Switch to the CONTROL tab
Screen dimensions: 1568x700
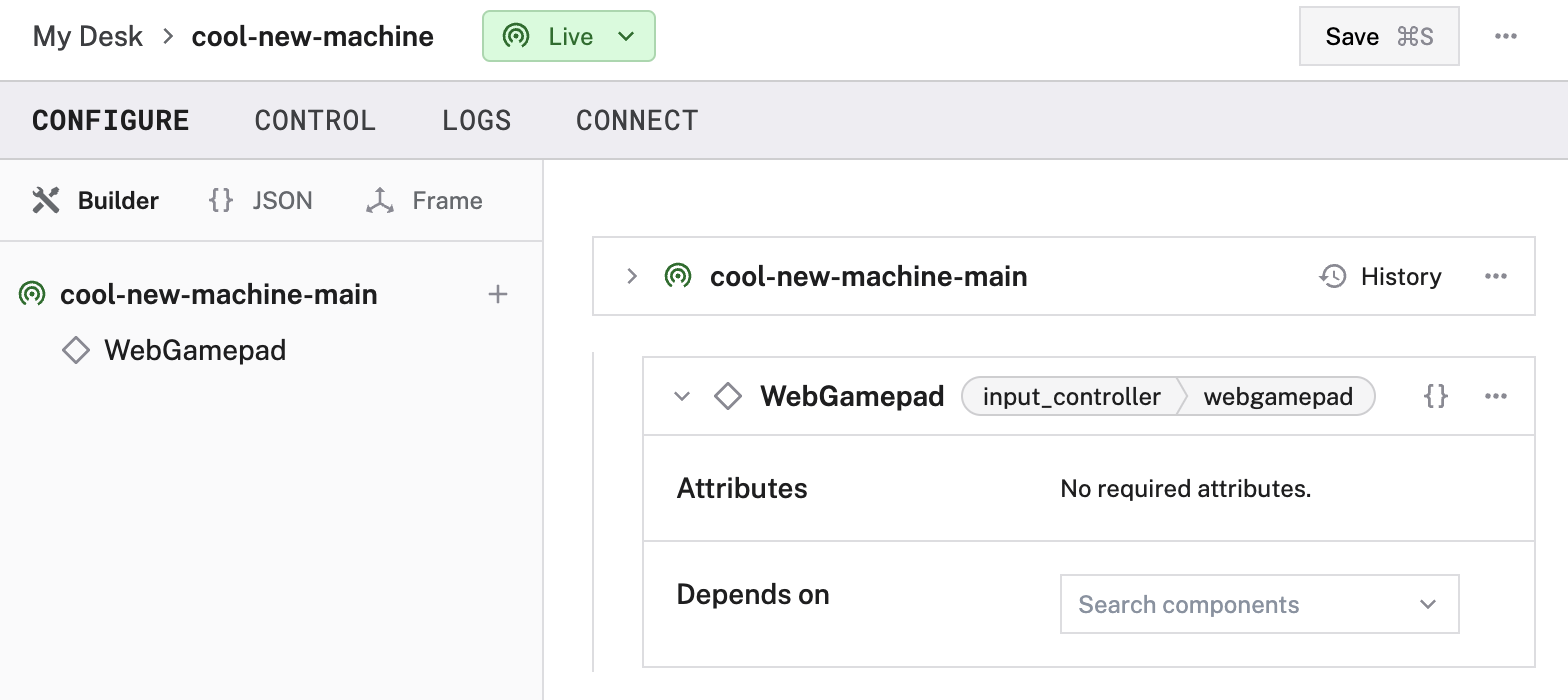(315, 121)
